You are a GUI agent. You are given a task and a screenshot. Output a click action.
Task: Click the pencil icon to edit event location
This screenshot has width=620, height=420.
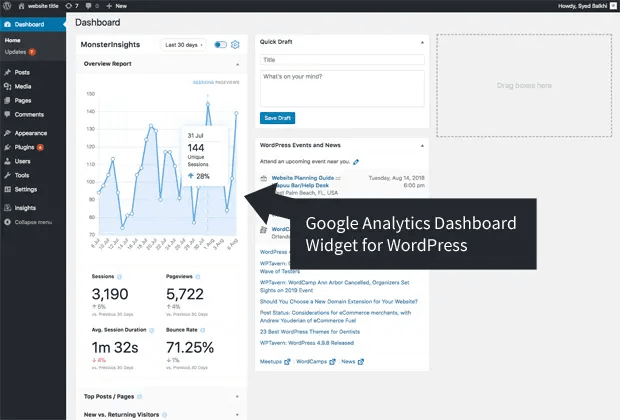point(356,161)
